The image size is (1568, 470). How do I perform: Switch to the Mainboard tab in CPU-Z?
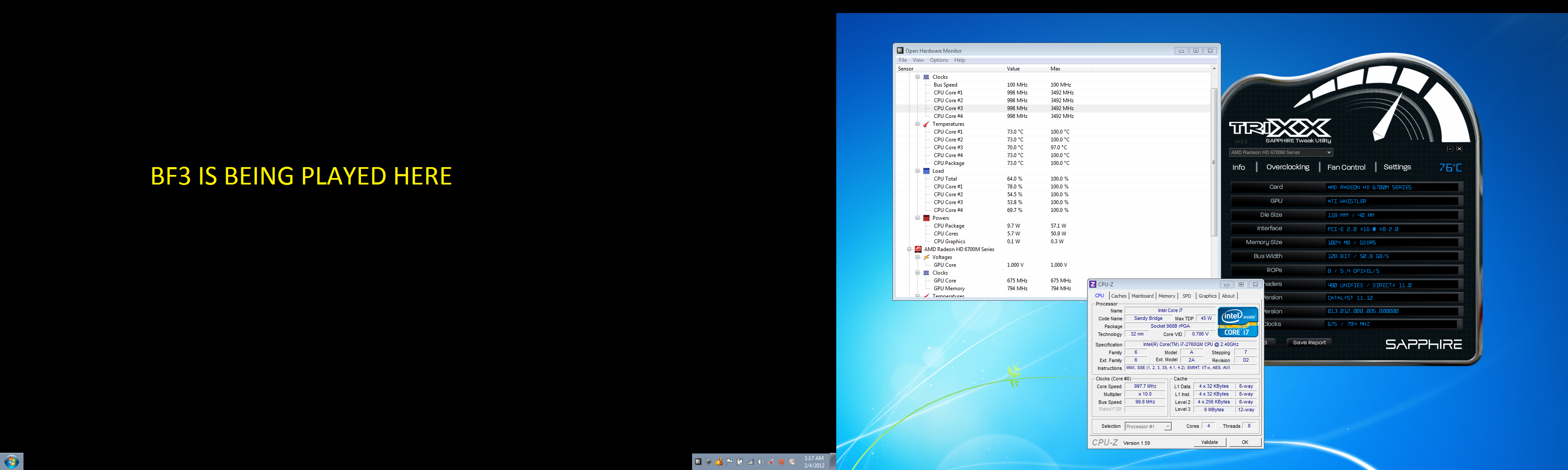coord(1142,296)
